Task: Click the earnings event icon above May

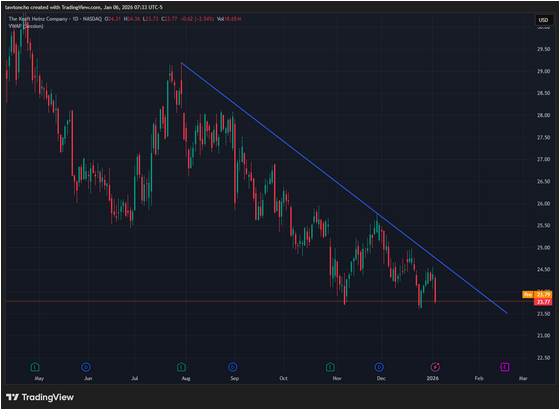Action: 35,367
